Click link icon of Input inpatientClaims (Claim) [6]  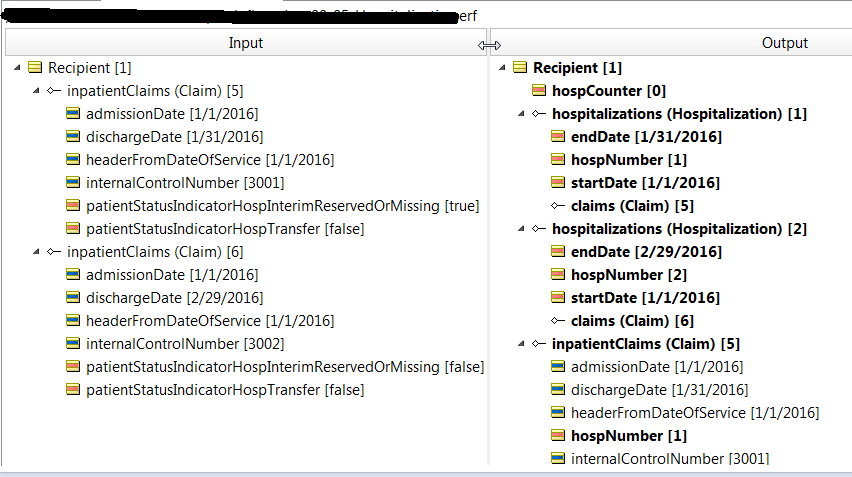[x=54, y=252]
